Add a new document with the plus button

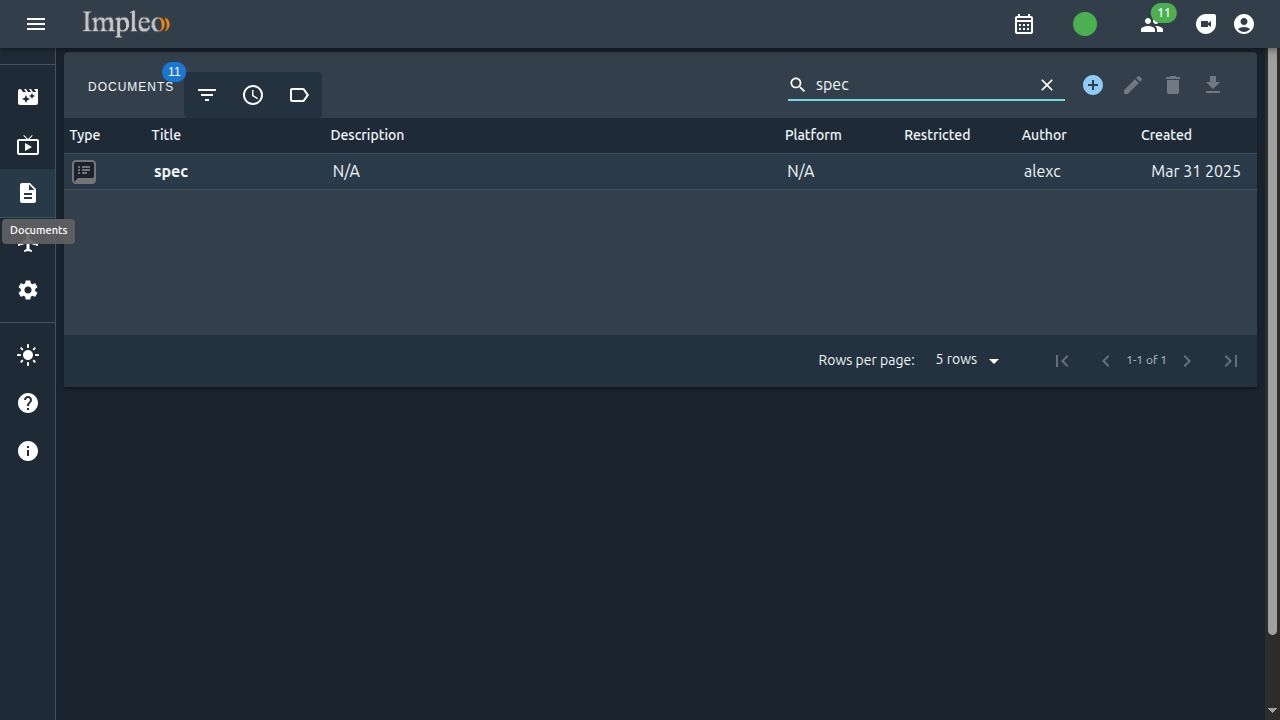[1093, 85]
